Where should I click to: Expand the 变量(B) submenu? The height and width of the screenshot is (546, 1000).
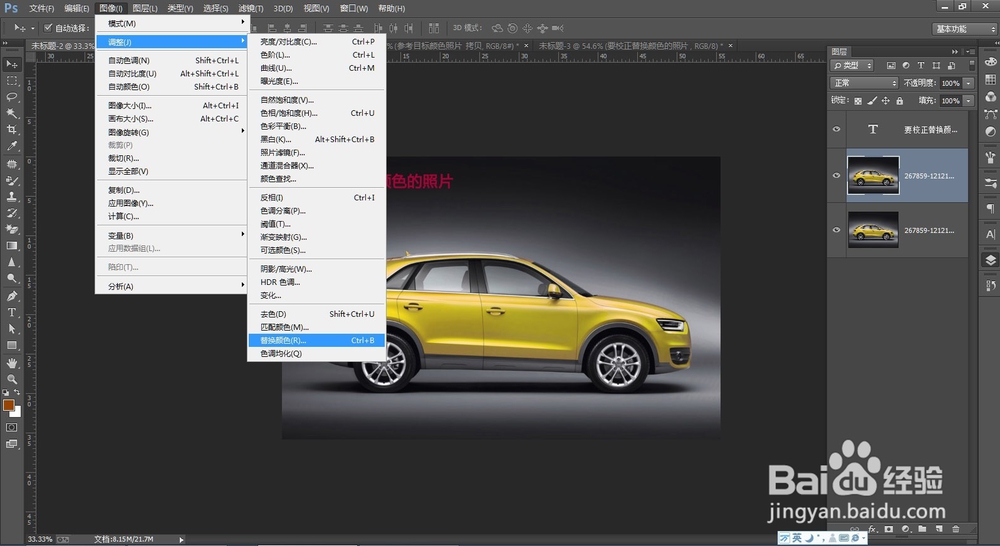point(171,235)
